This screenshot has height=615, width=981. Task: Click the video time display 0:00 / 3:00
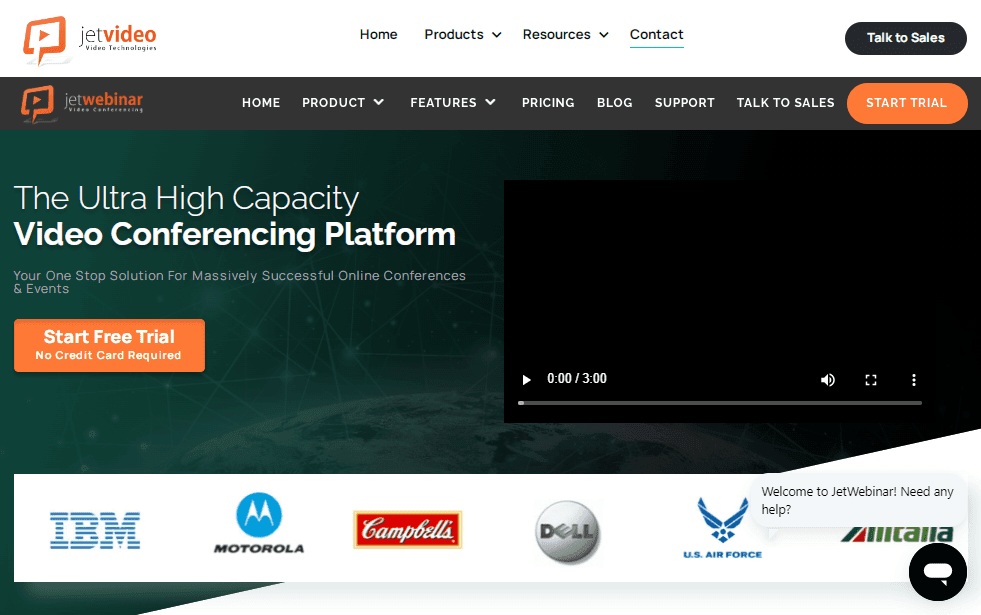577,379
